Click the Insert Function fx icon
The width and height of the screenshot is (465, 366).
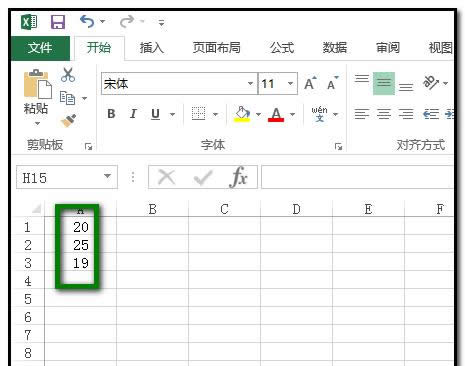[x=239, y=177]
